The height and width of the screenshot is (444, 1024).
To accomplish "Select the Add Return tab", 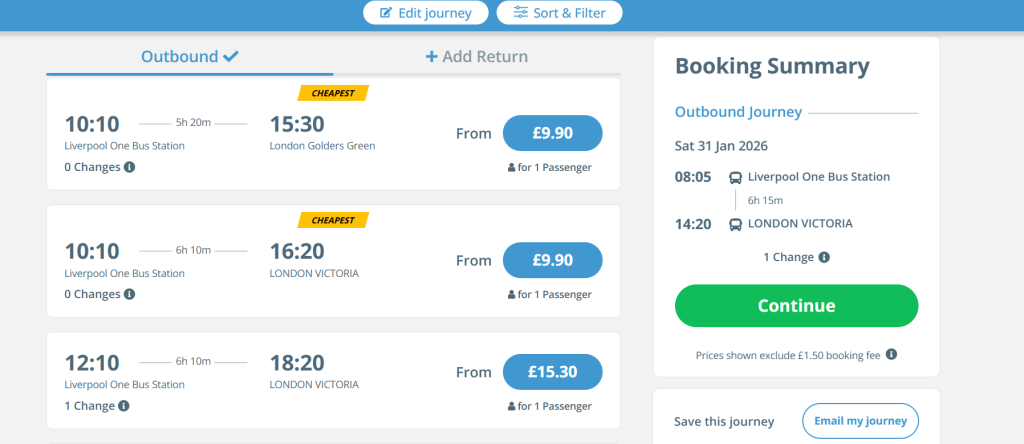I will coord(477,56).
